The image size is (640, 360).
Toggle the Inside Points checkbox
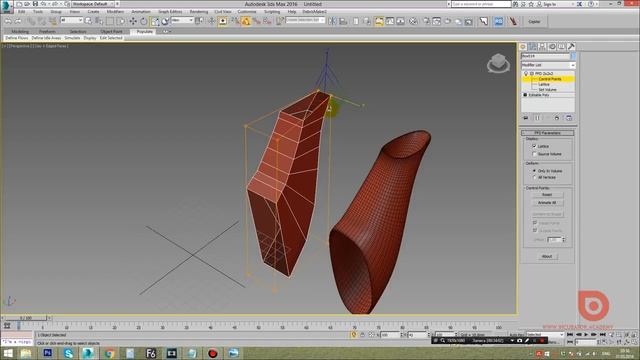pyautogui.click(x=535, y=223)
